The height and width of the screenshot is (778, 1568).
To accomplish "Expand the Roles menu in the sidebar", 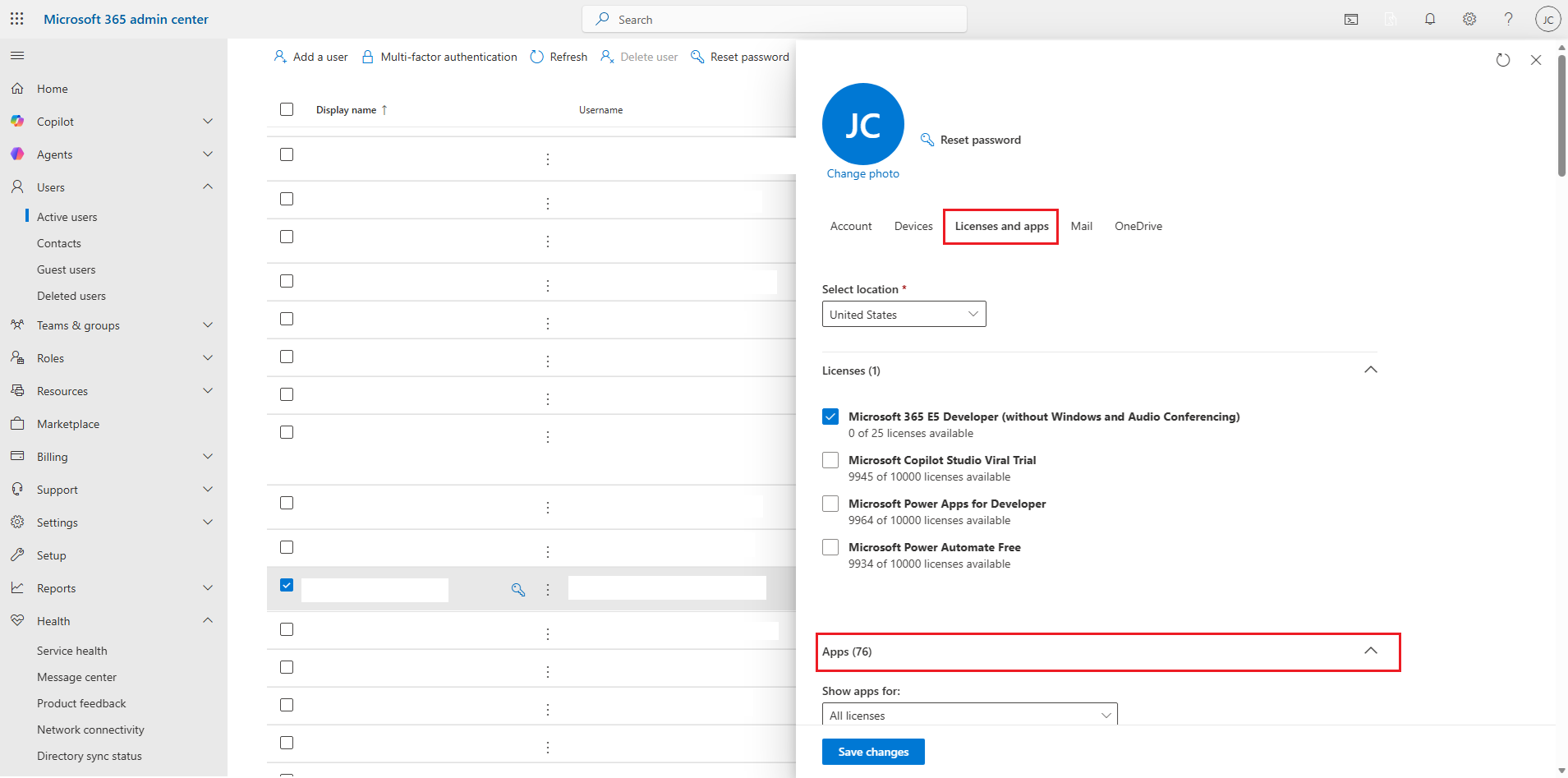I will [x=208, y=358].
